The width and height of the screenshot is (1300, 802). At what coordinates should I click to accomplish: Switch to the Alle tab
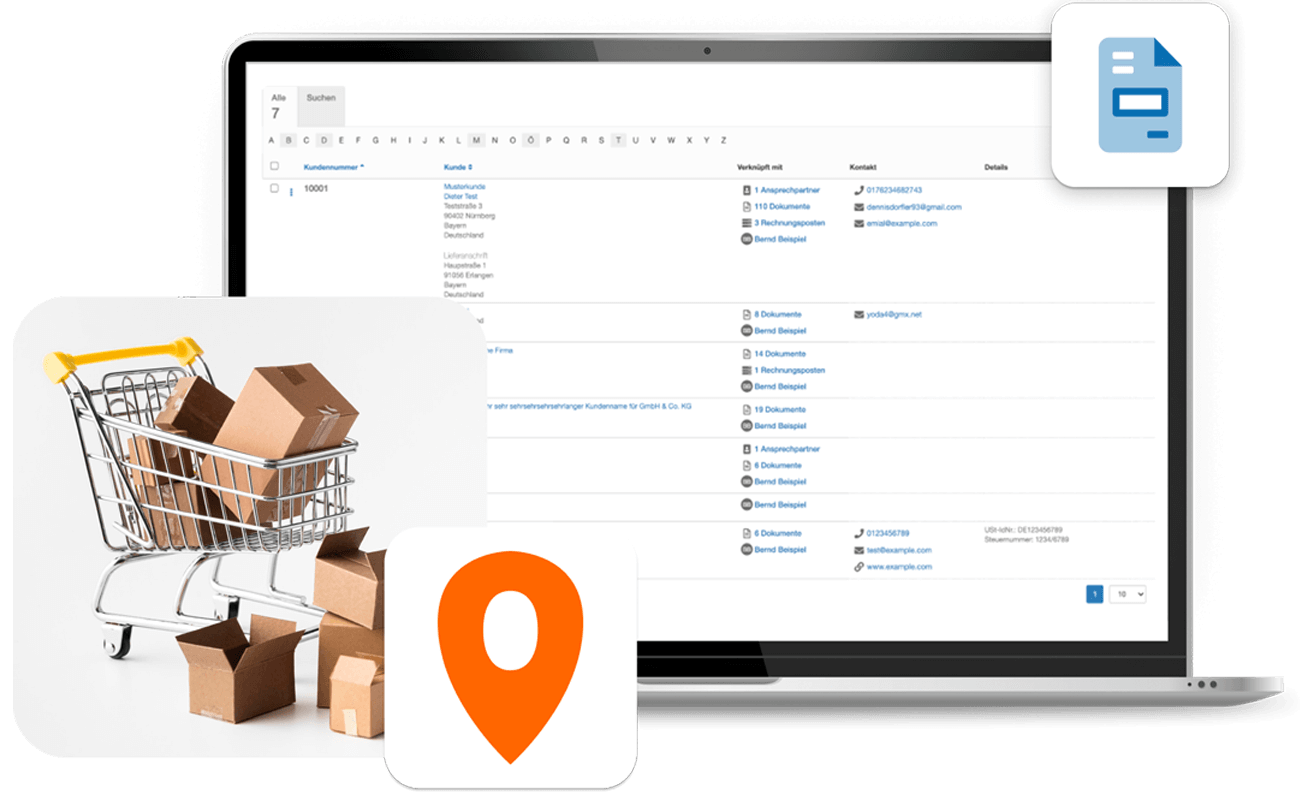[x=279, y=106]
